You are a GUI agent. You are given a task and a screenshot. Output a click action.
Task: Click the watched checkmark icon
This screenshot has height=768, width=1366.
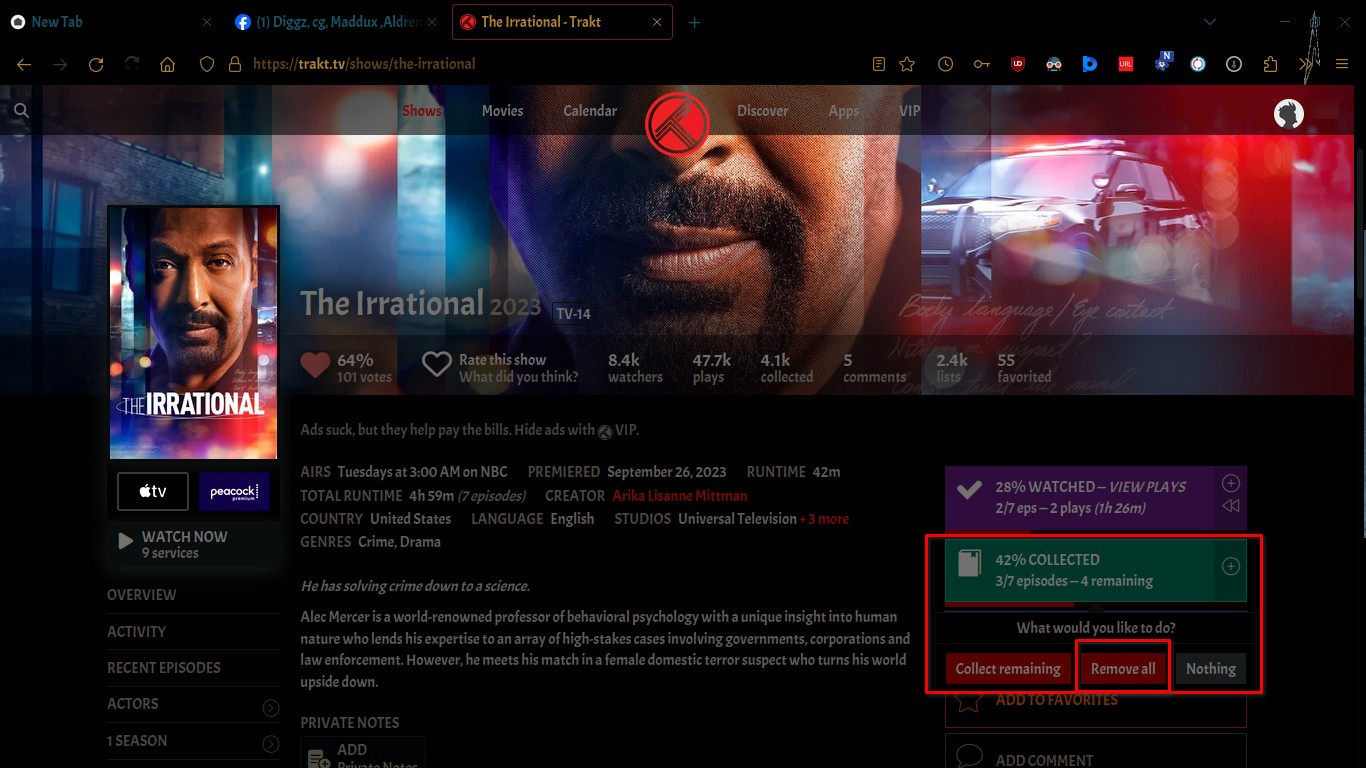(968, 490)
